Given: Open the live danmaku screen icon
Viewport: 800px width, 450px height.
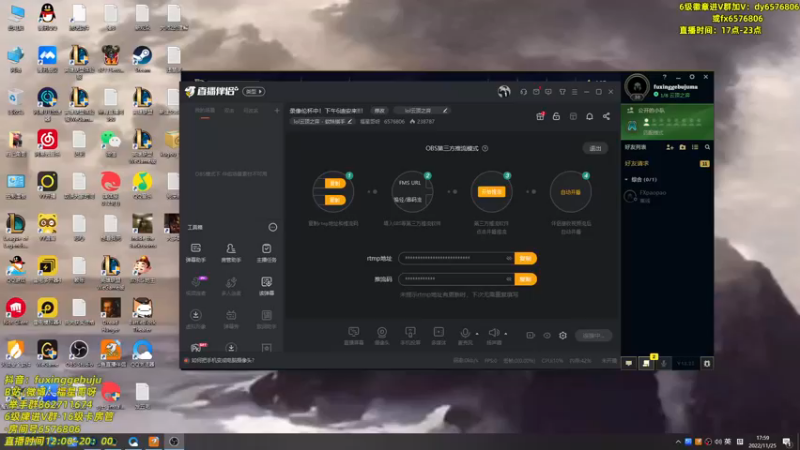Looking at the screenshot, I should point(354,335).
